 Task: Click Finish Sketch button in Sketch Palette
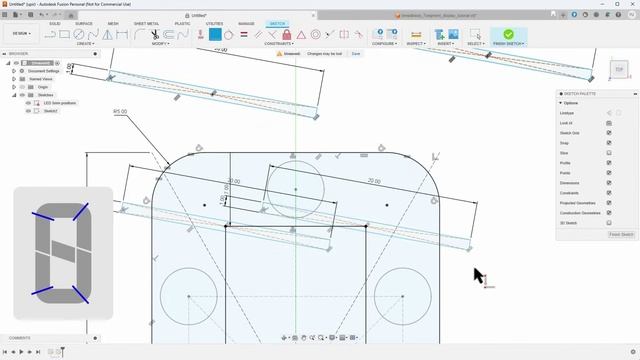(x=621, y=234)
